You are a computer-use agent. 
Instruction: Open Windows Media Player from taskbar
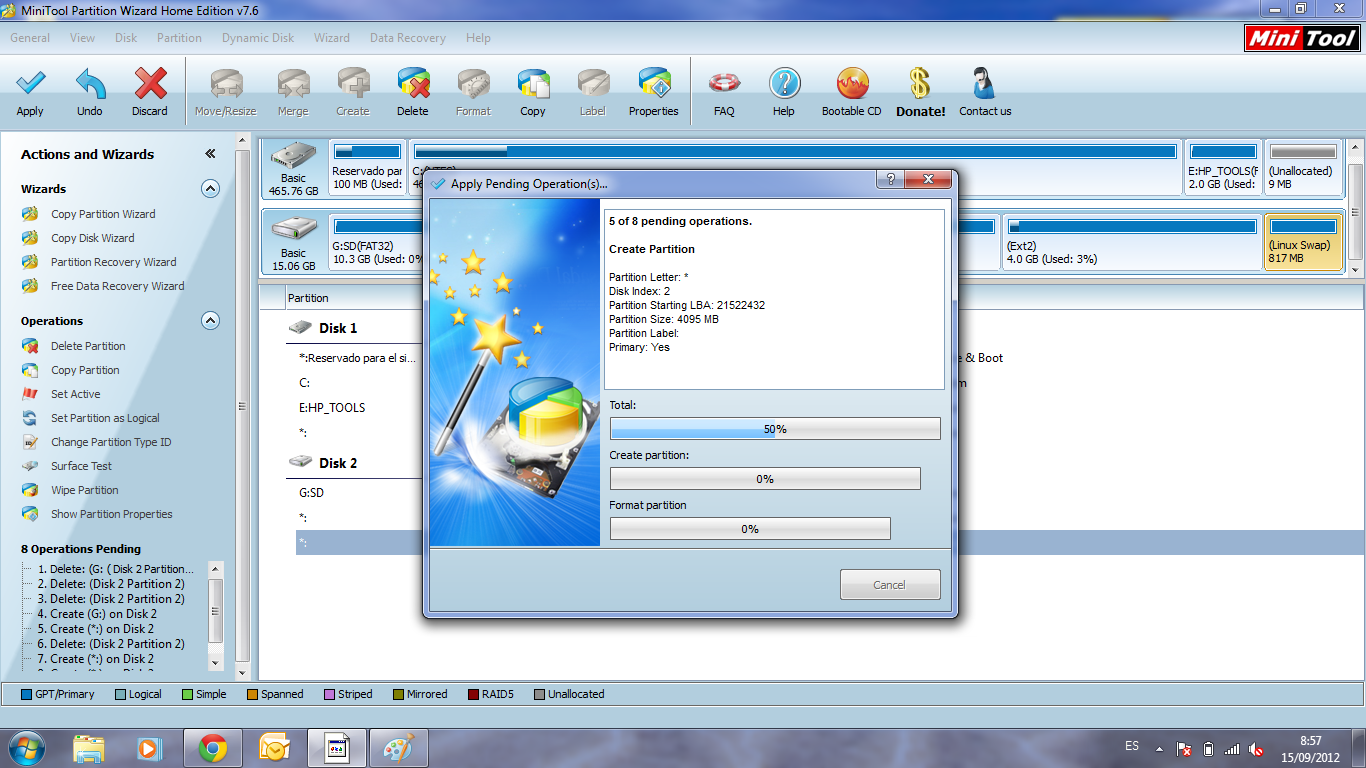coord(151,748)
